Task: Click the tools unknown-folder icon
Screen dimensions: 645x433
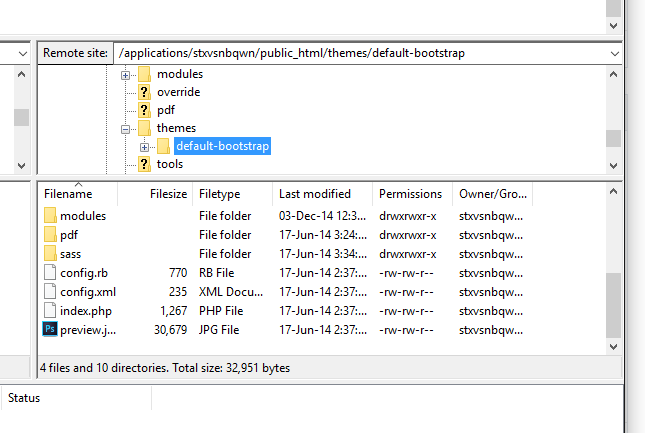Action: click(144, 164)
